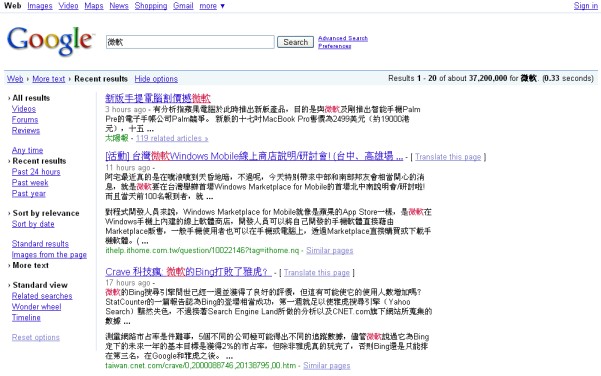Viewport: 601px width, 376px height.
Task: Open the Crave 科技瘋 Bing result title
Action: [188, 272]
